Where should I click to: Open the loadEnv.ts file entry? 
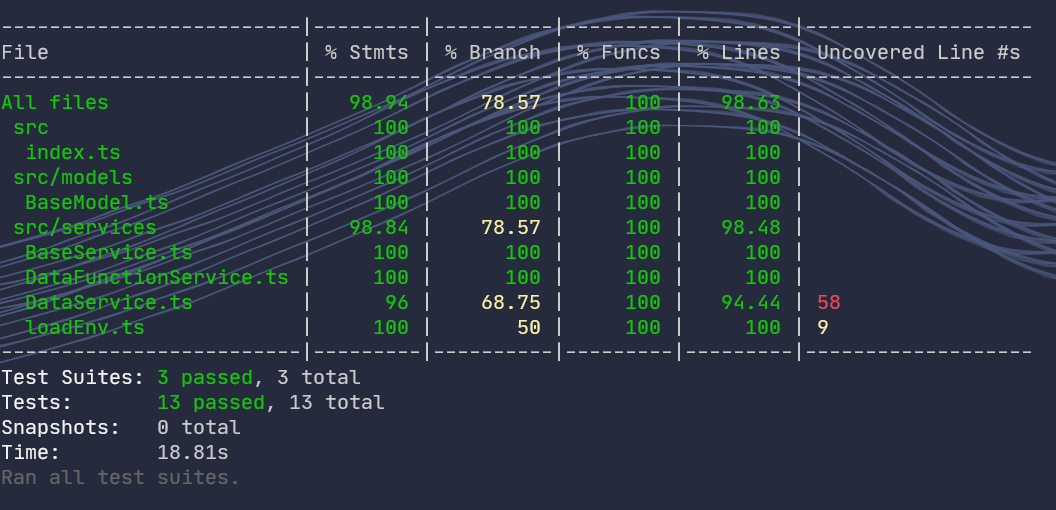click(85, 327)
